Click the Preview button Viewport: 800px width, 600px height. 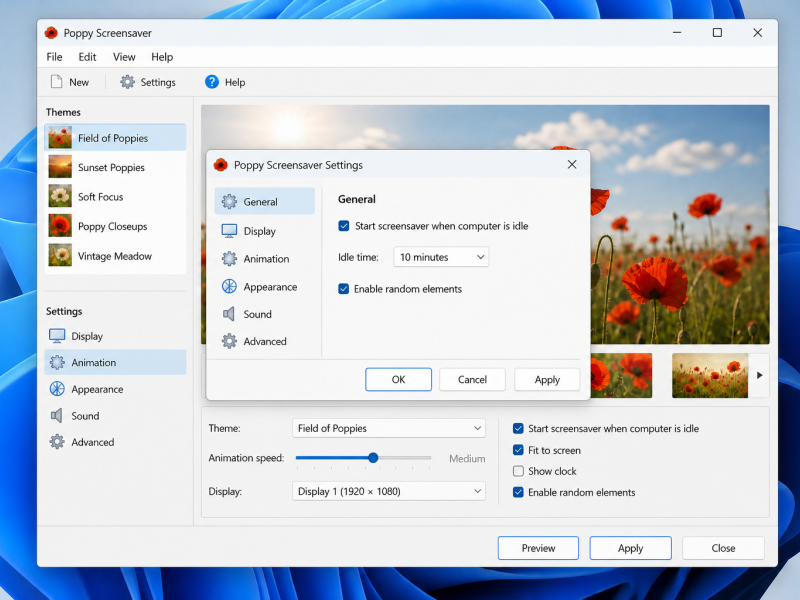click(x=538, y=547)
